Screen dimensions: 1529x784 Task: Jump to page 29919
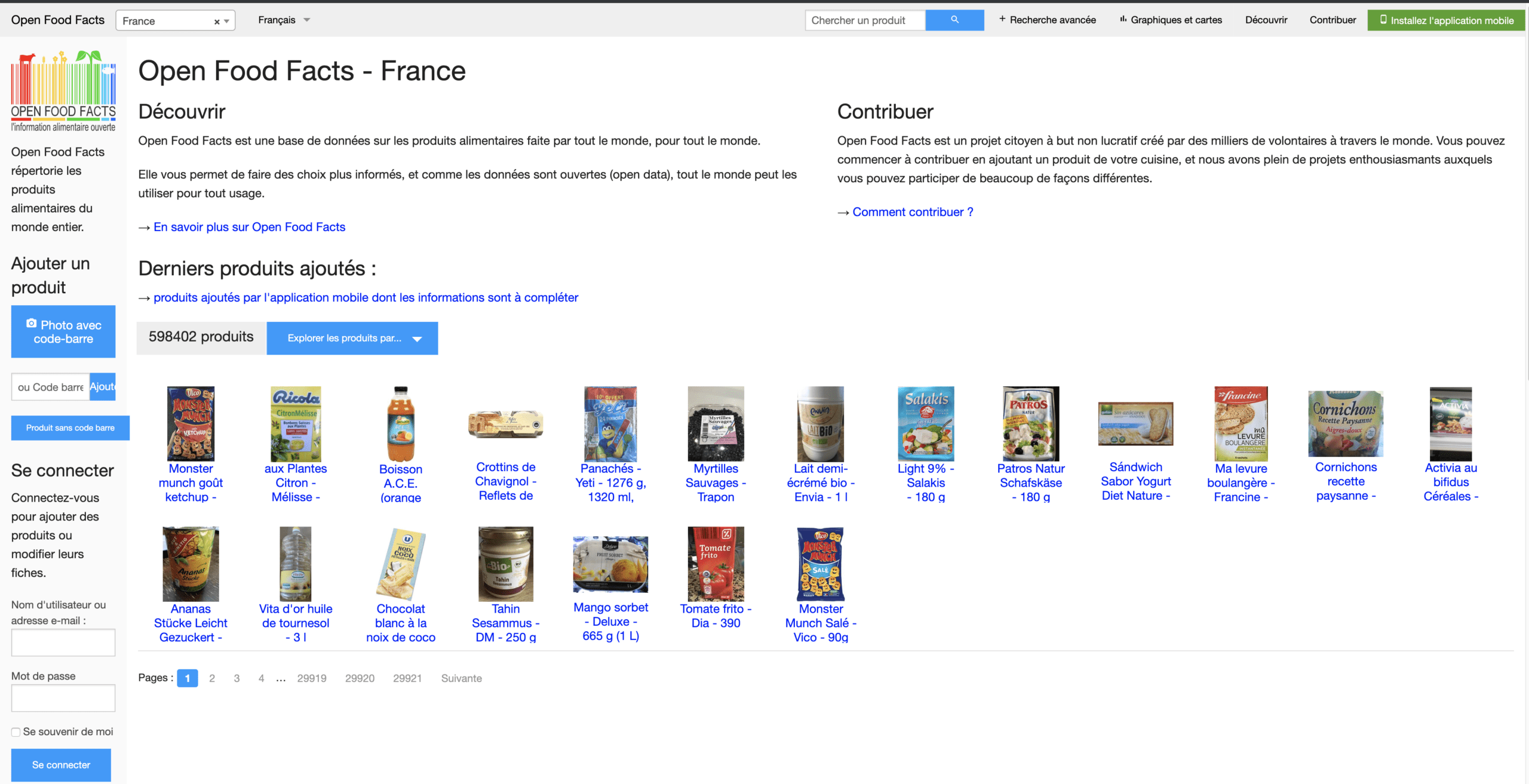(x=312, y=678)
